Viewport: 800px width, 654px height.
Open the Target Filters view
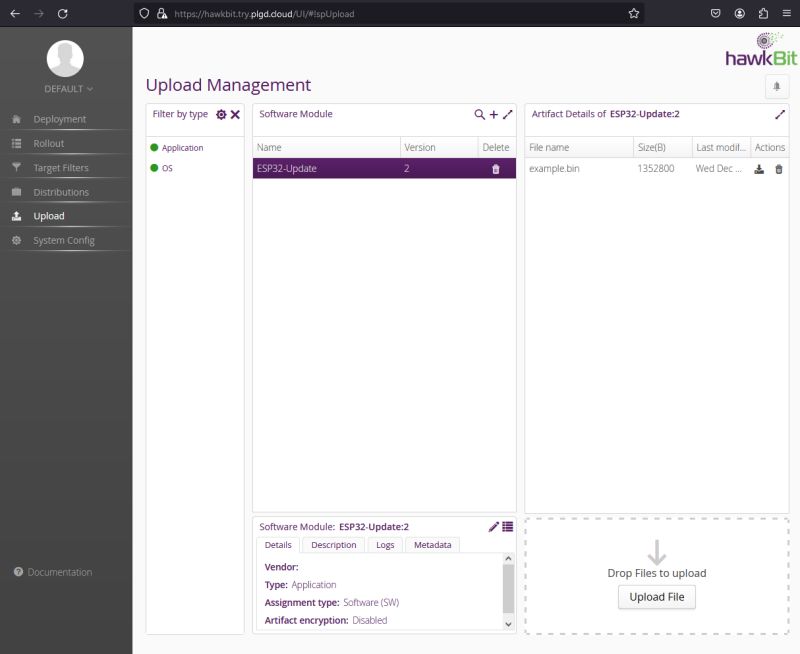[61, 168]
